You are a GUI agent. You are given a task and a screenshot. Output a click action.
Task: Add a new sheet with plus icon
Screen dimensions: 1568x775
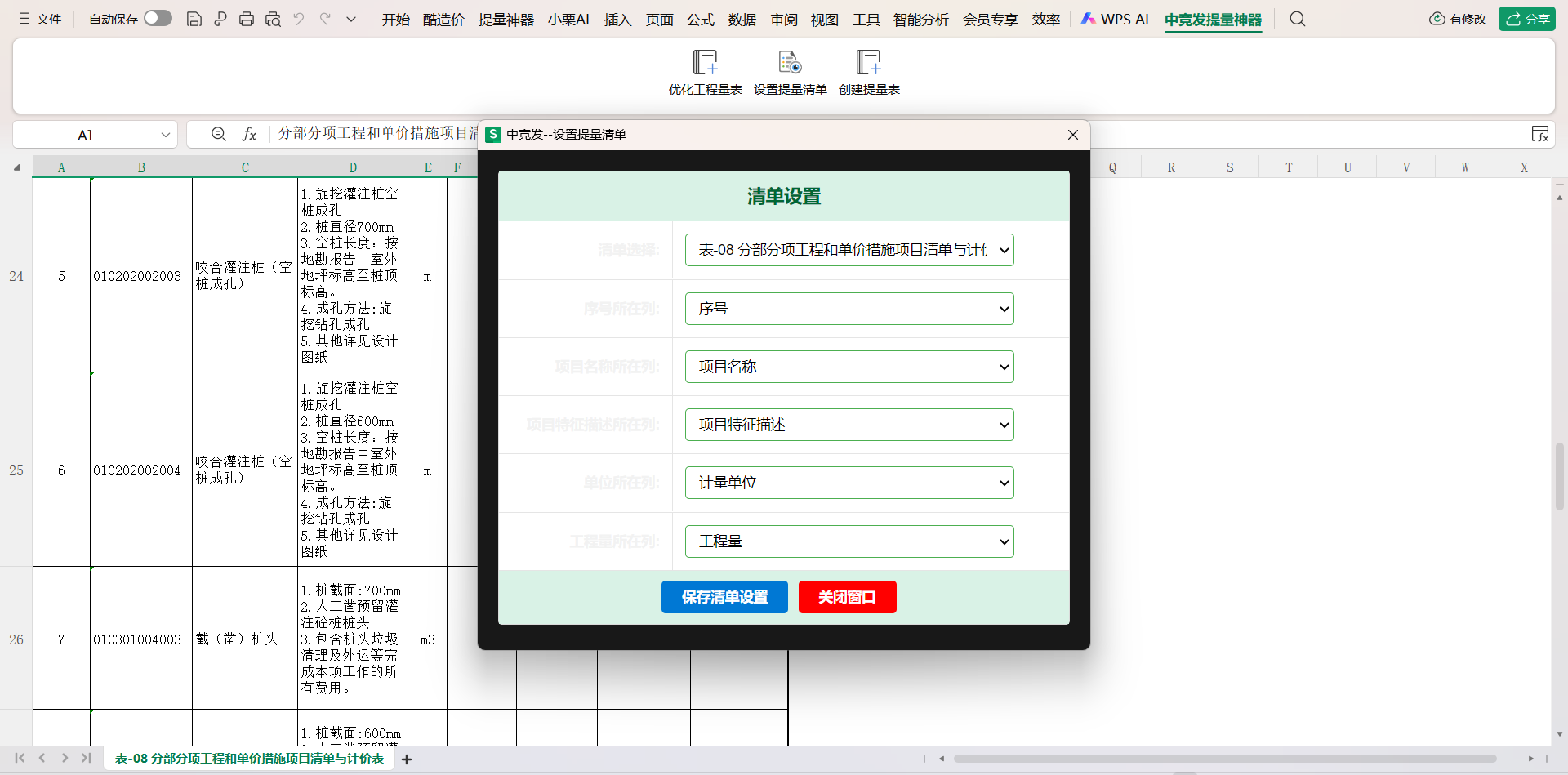click(407, 759)
